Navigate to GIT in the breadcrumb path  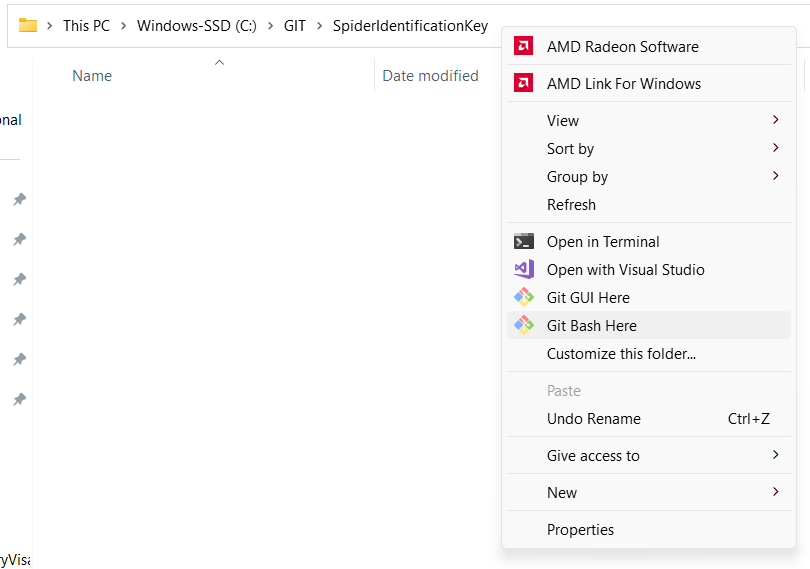(294, 26)
